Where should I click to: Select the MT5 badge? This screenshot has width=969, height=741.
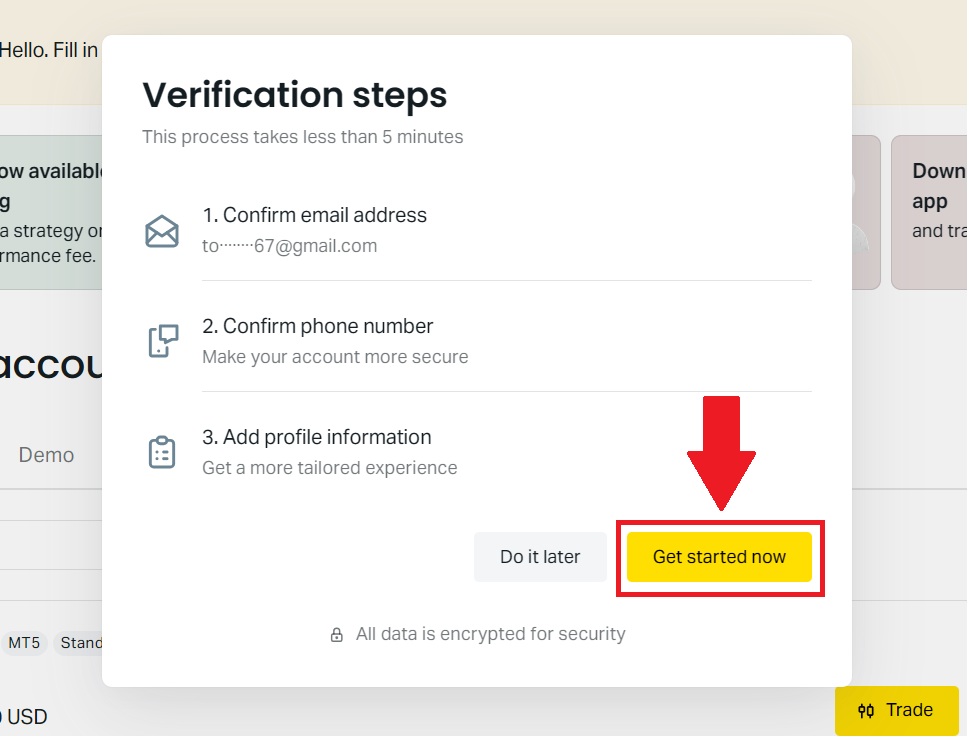(x=24, y=643)
